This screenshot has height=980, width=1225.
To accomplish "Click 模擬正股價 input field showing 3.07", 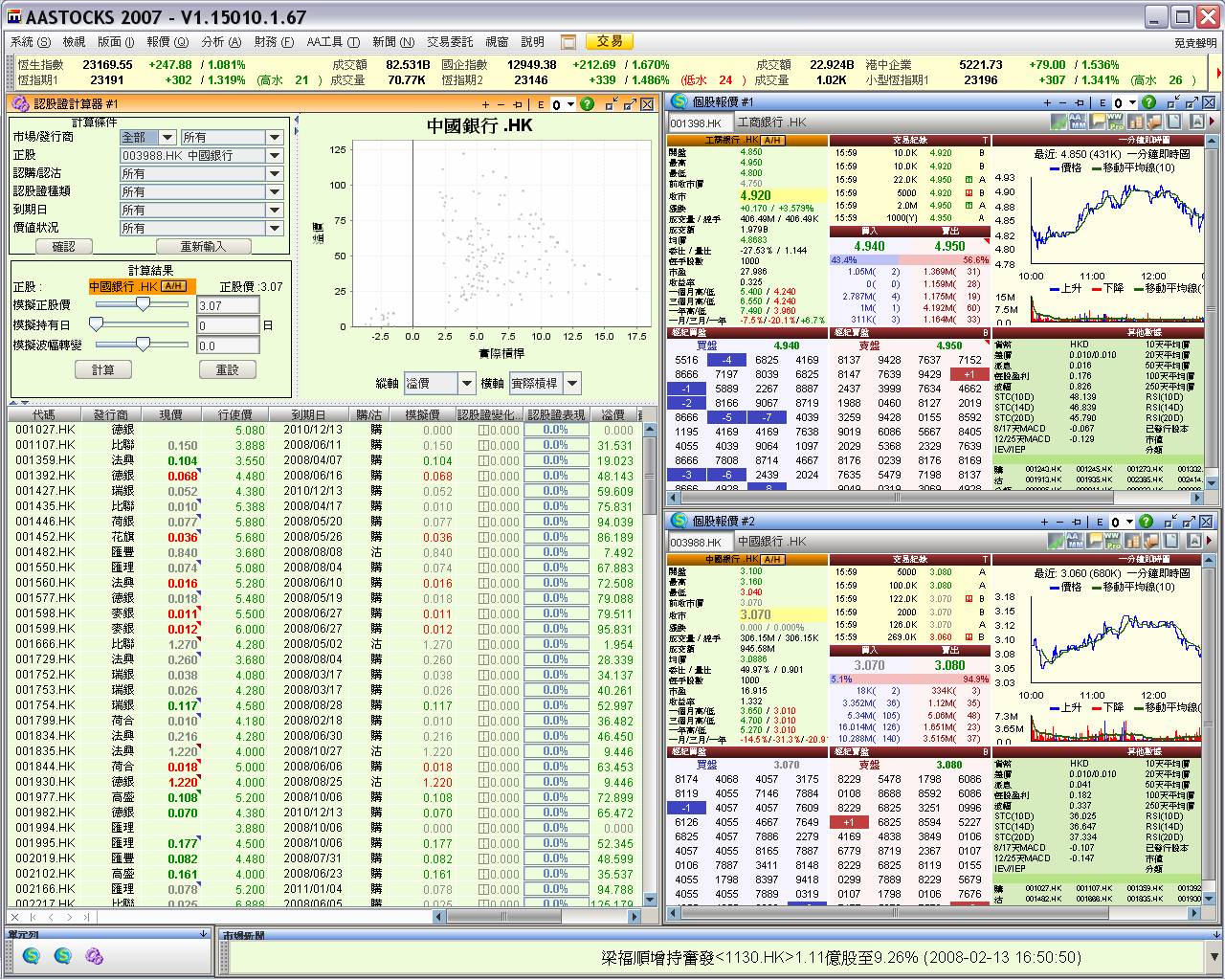I will click(x=228, y=305).
